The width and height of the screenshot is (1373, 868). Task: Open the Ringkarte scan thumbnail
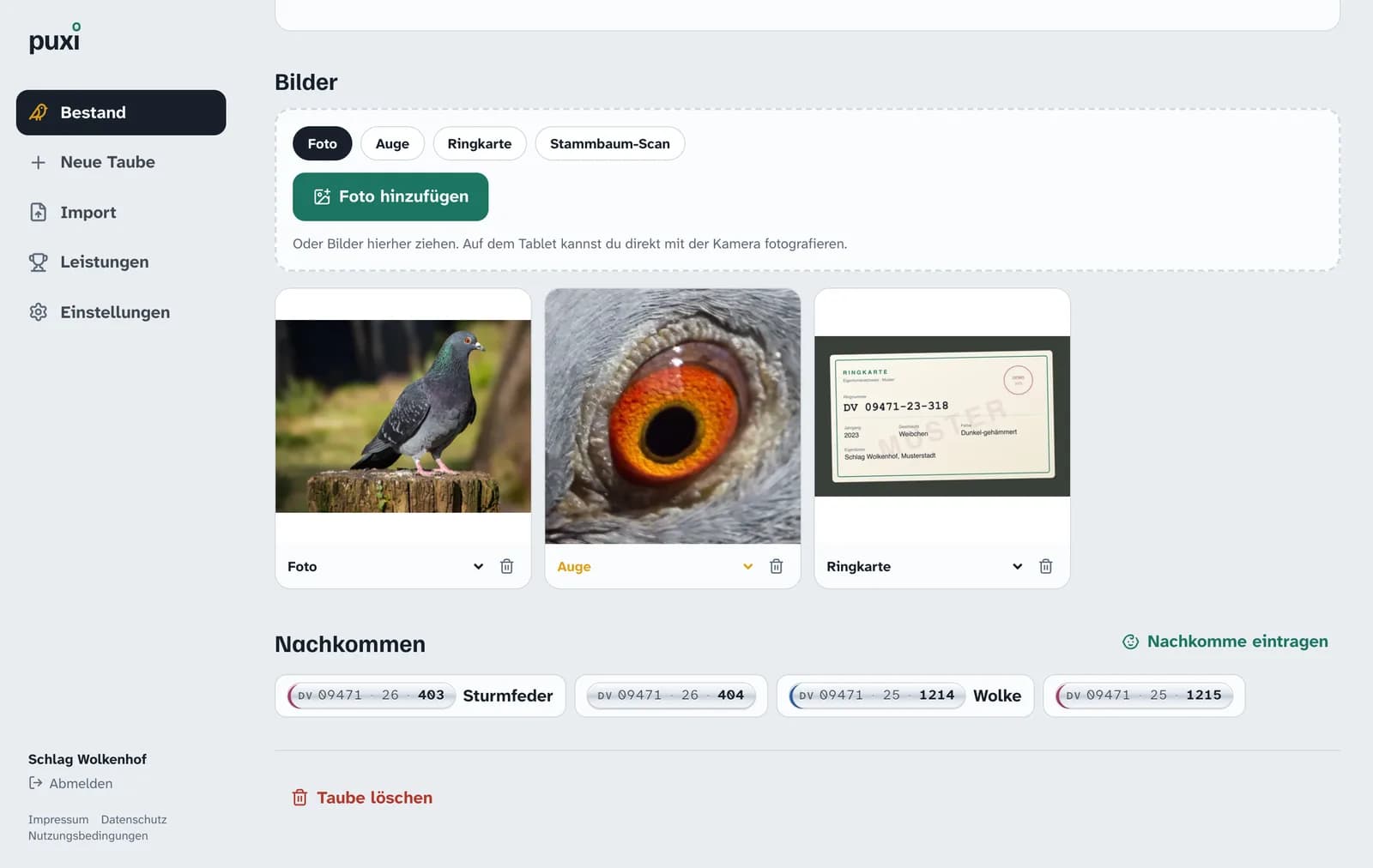click(x=942, y=416)
